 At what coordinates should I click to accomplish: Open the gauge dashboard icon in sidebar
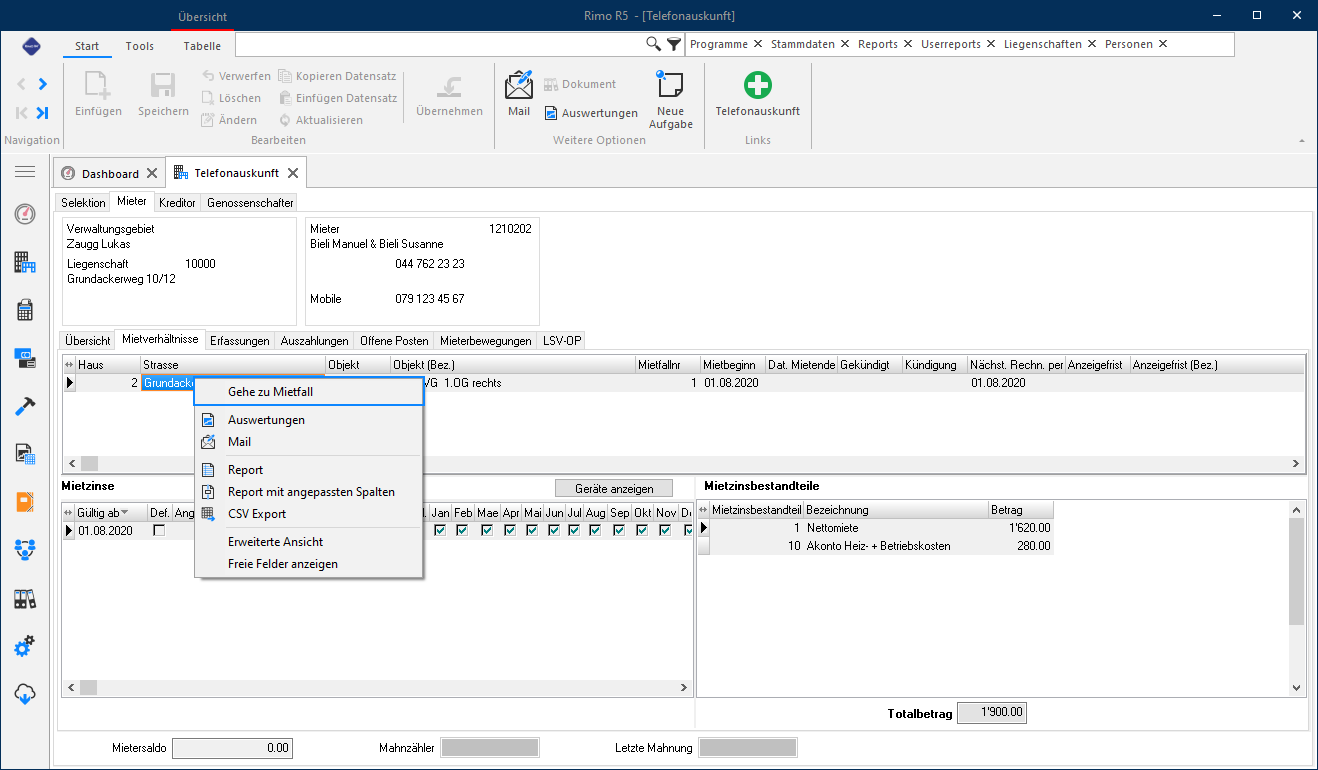[x=25, y=214]
